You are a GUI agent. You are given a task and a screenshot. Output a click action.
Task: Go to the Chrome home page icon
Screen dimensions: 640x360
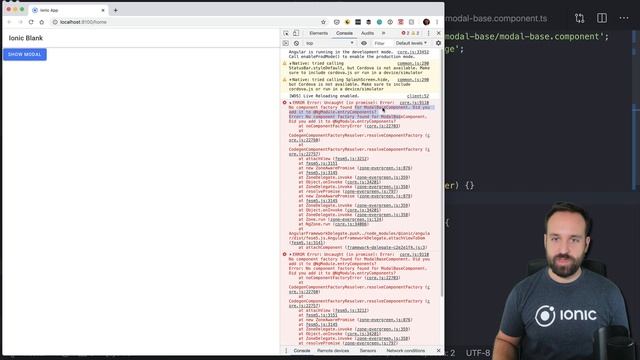click(42, 22)
